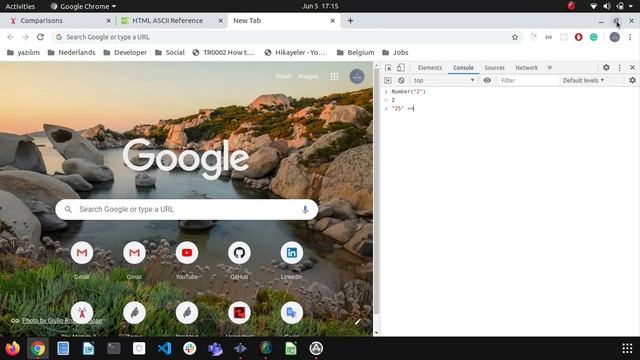Open the top JavaScript context dropdown
The image size is (640, 360).
point(444,80)
